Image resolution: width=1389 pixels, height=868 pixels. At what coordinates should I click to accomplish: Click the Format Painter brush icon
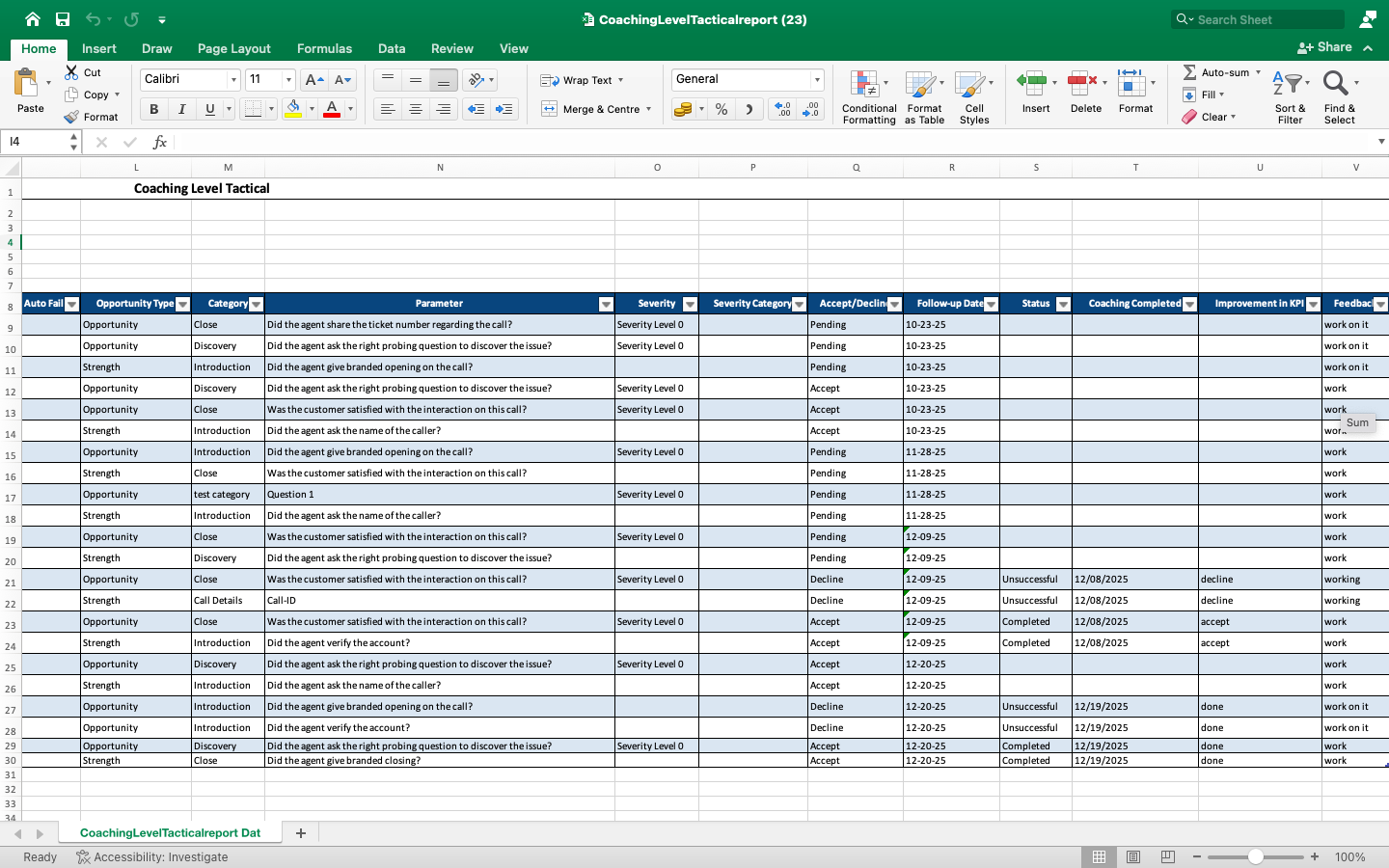click(x=71, y=117)
